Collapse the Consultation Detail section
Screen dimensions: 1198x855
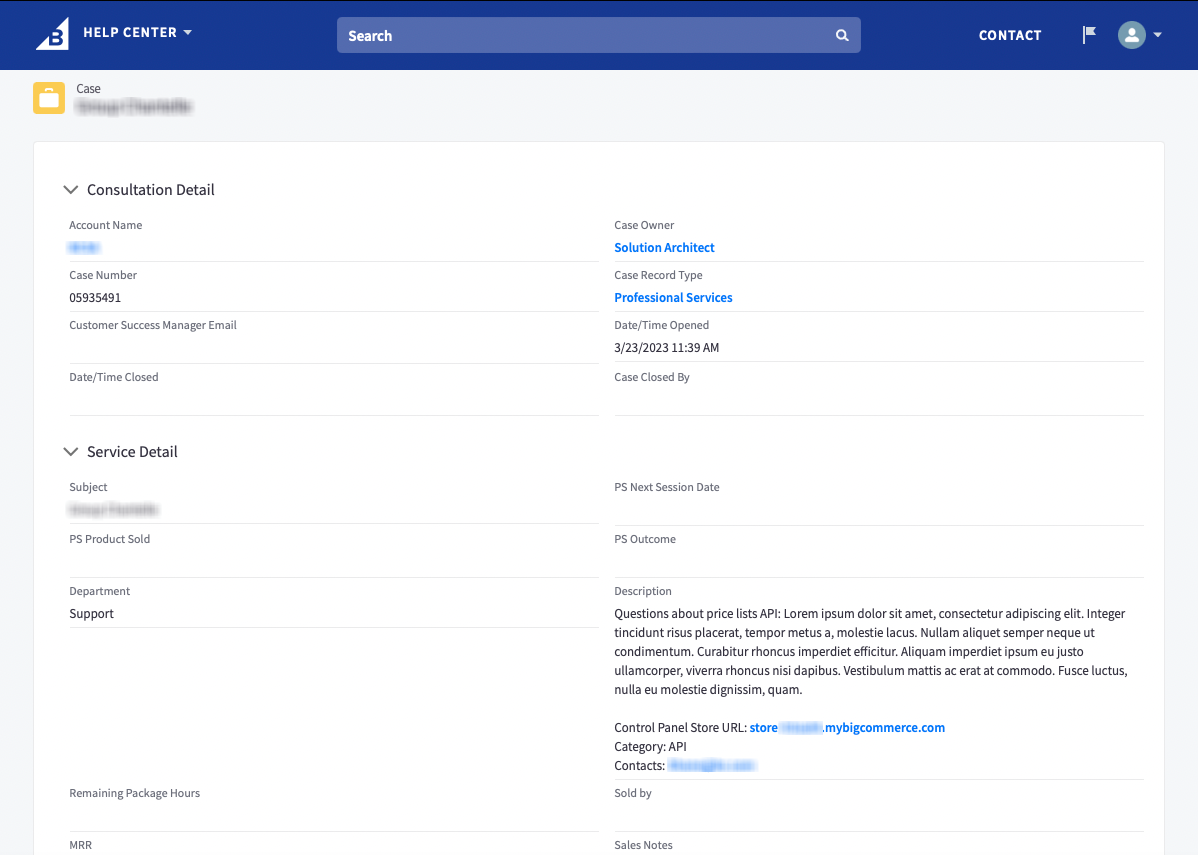point(70,189)
